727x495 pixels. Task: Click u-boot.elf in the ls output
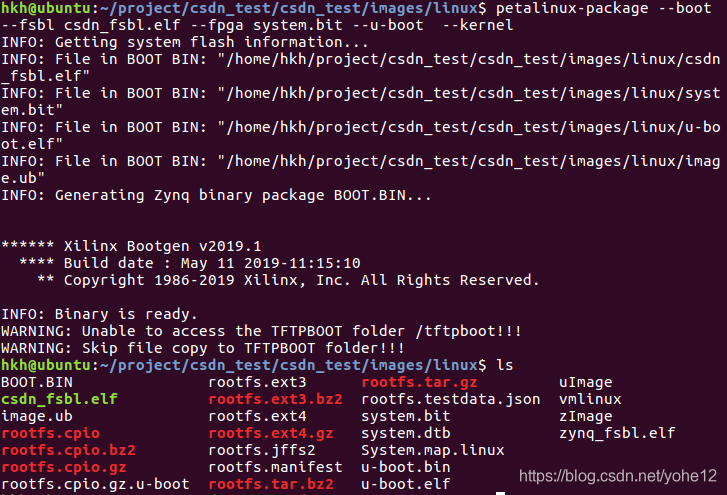coord(406,484)
